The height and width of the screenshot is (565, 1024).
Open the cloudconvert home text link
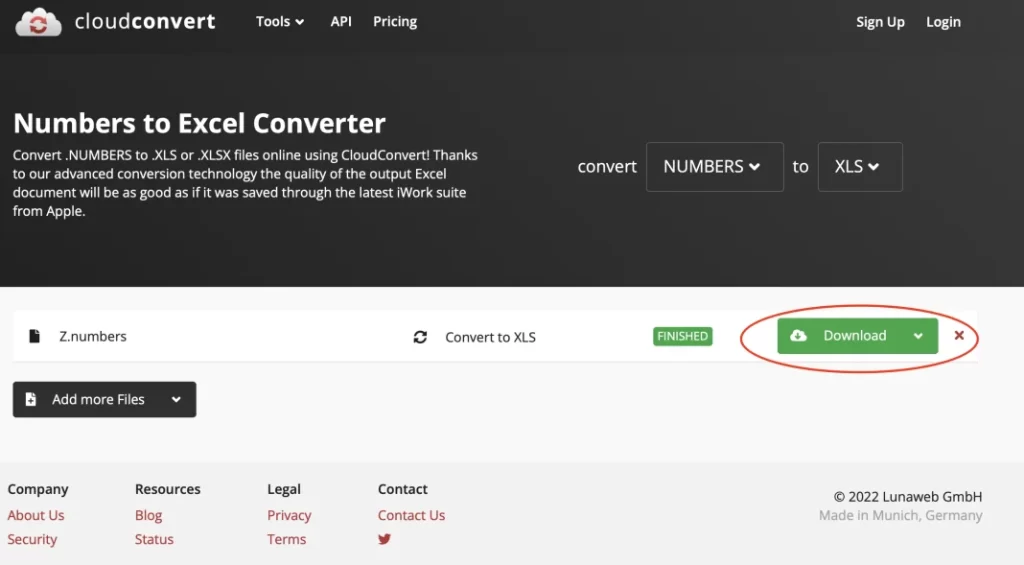[145, 22]
